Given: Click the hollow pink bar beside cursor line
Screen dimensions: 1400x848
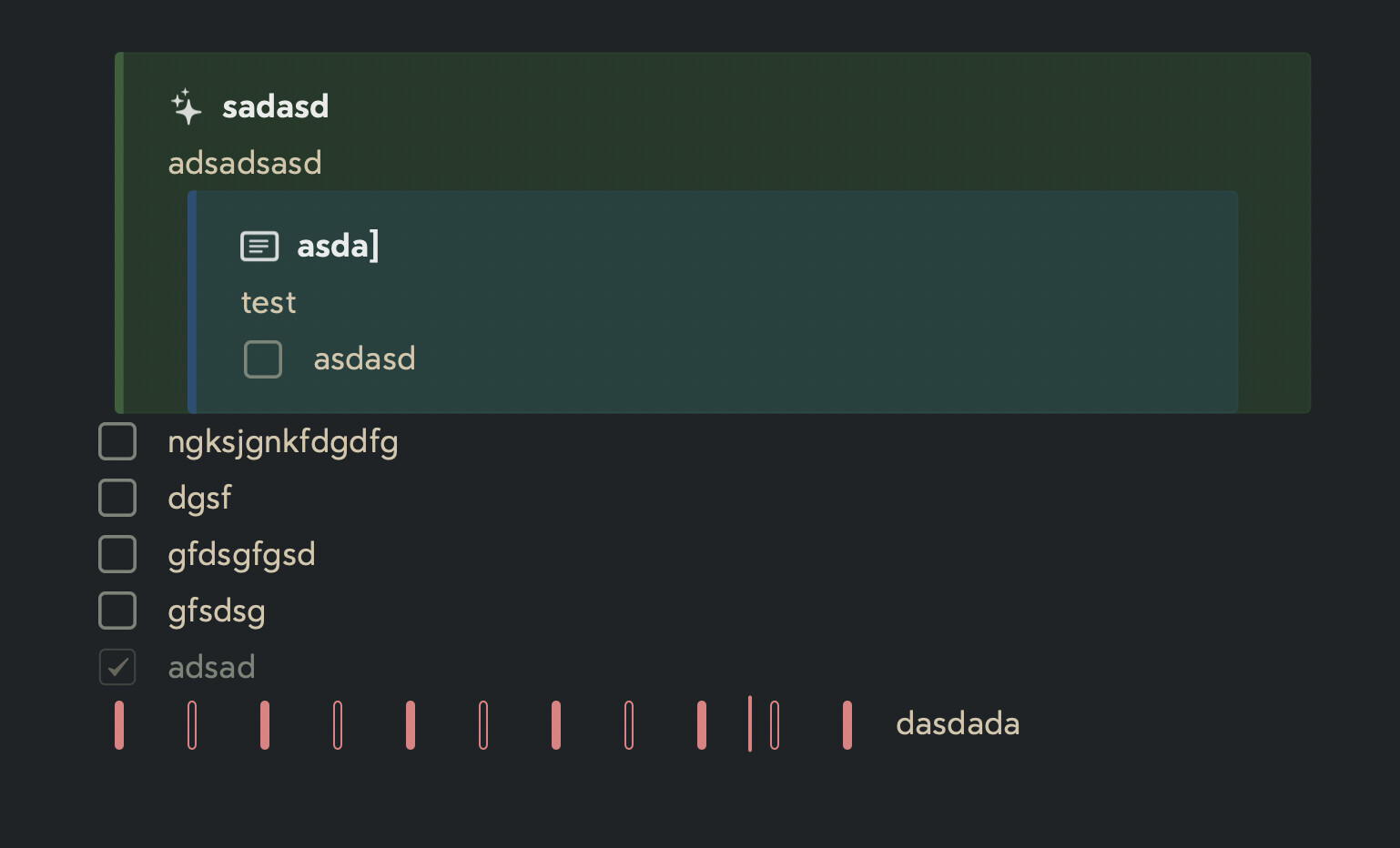Looking at the screenshot, I should (x=775, y=725).
